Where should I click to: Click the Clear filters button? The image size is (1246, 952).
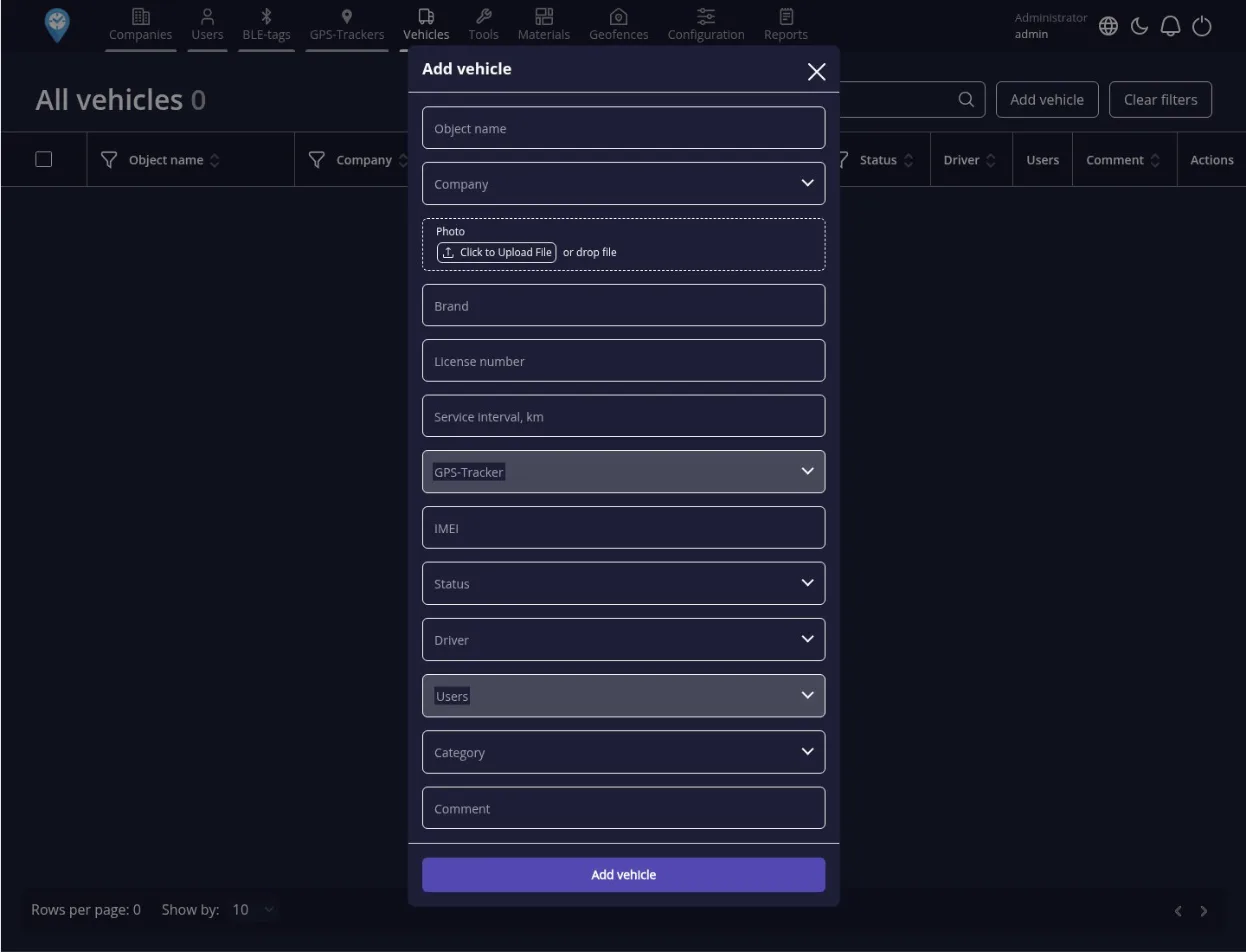point(1160,100)
